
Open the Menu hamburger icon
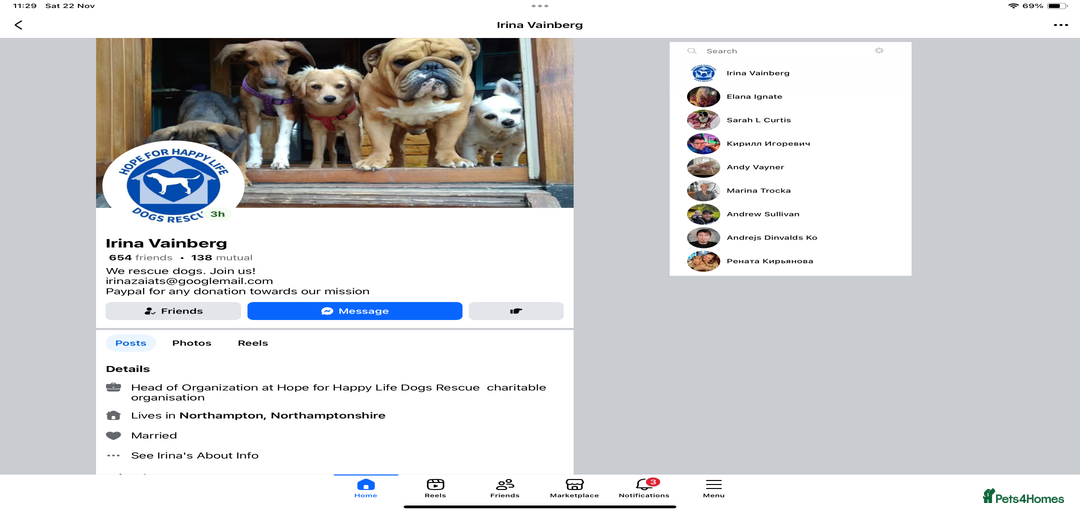(x=713, y=488)
